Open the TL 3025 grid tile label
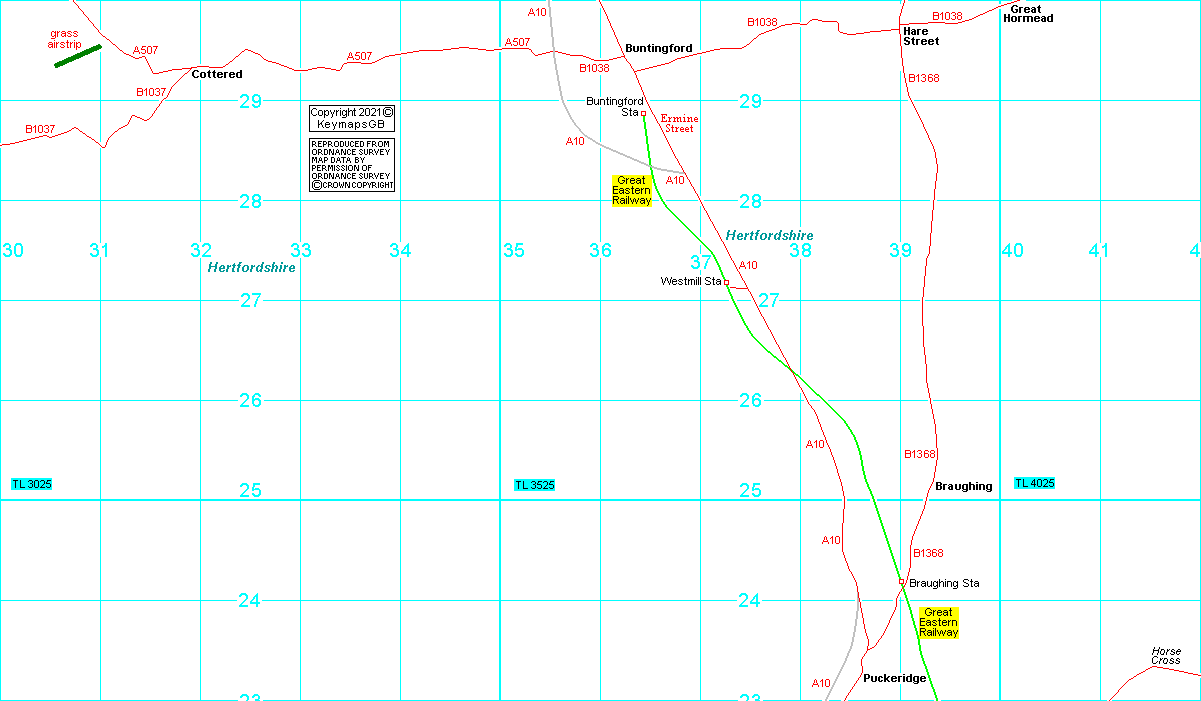The height and width of the screenshot is (701, 1201). [x=31, y=484]
